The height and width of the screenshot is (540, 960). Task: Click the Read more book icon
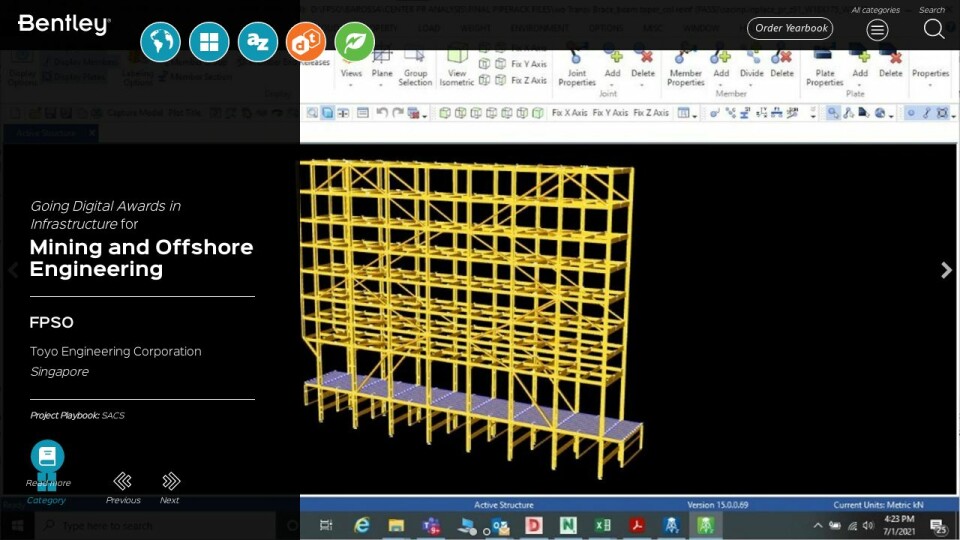pyautogui.click(x=47, y=457)
